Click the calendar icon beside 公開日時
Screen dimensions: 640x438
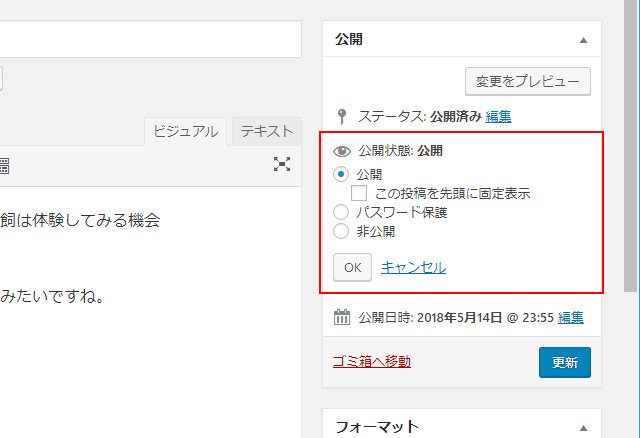(x=342, y=317)
